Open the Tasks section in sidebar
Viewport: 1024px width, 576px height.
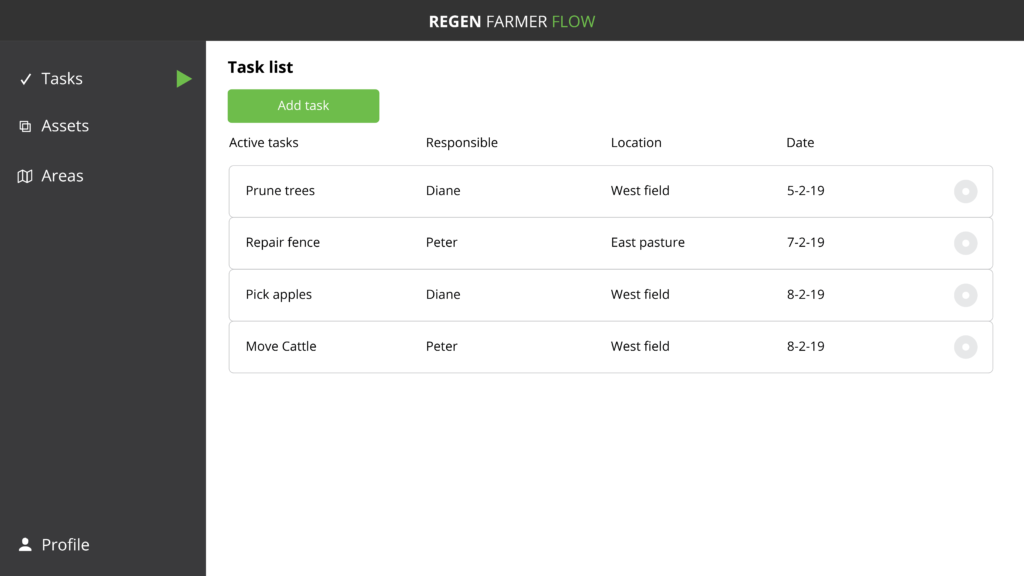tap(62, 78)
